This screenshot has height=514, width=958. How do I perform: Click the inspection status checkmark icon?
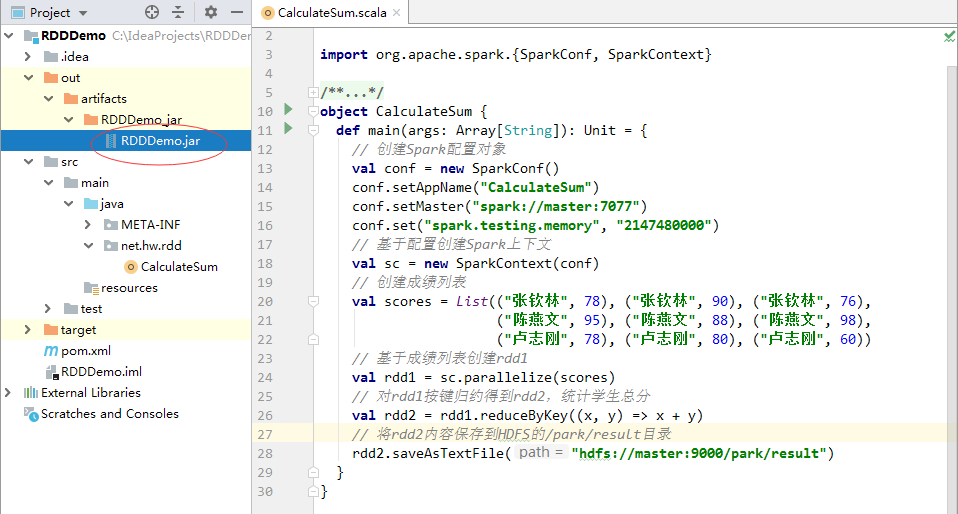pos(949,37)
